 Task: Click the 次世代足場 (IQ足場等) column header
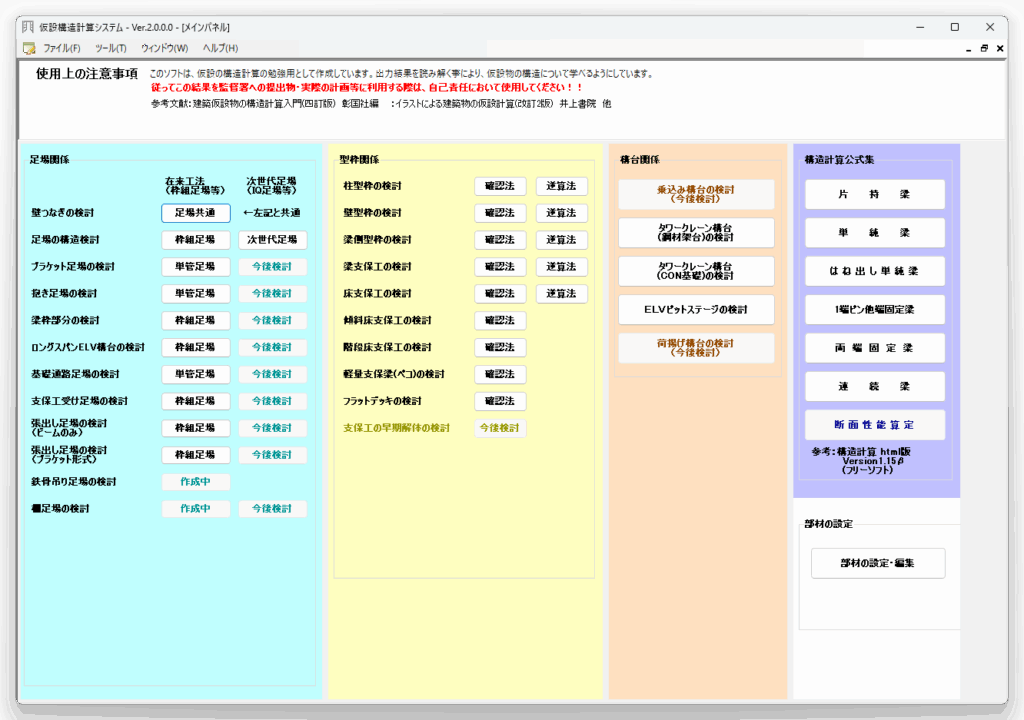pos(272,186)
